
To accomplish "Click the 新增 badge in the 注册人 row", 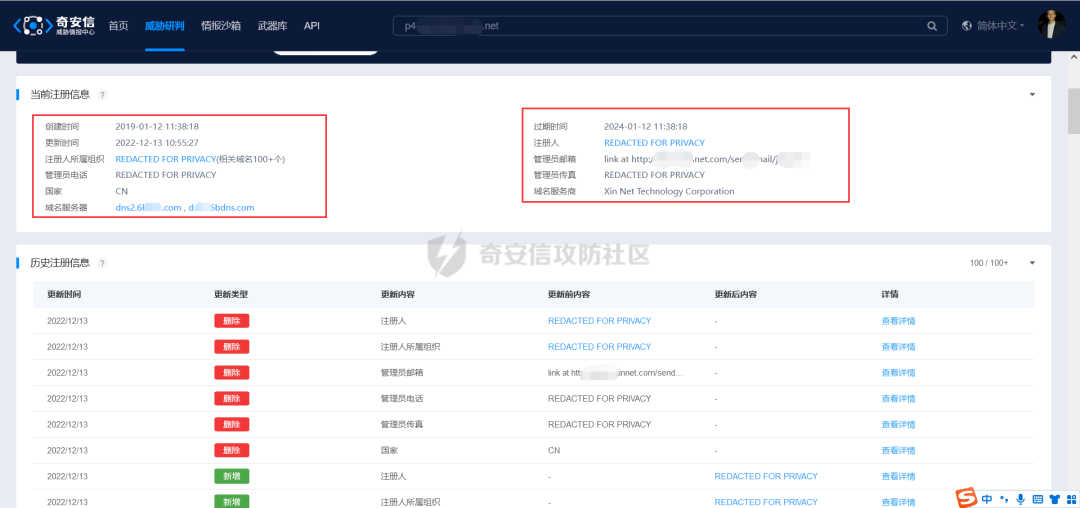I will point(231,476).
